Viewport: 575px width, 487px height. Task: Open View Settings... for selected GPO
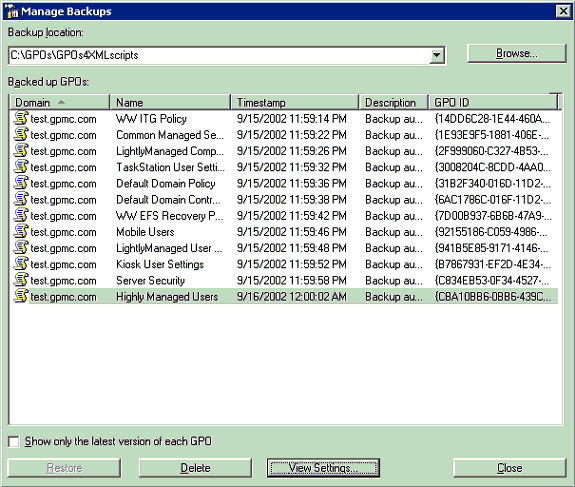(x=323, y=468)
